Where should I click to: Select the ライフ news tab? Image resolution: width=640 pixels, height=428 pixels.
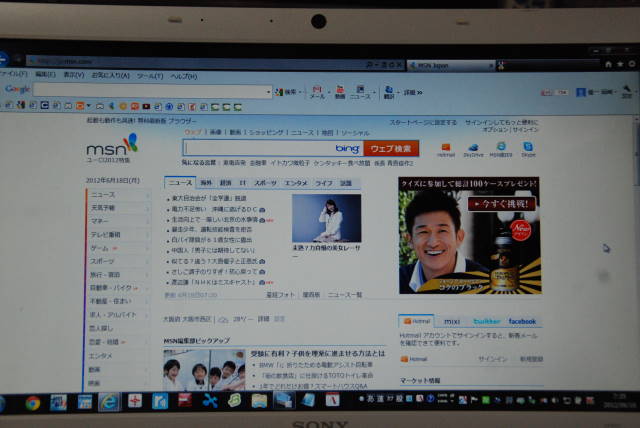324,183
